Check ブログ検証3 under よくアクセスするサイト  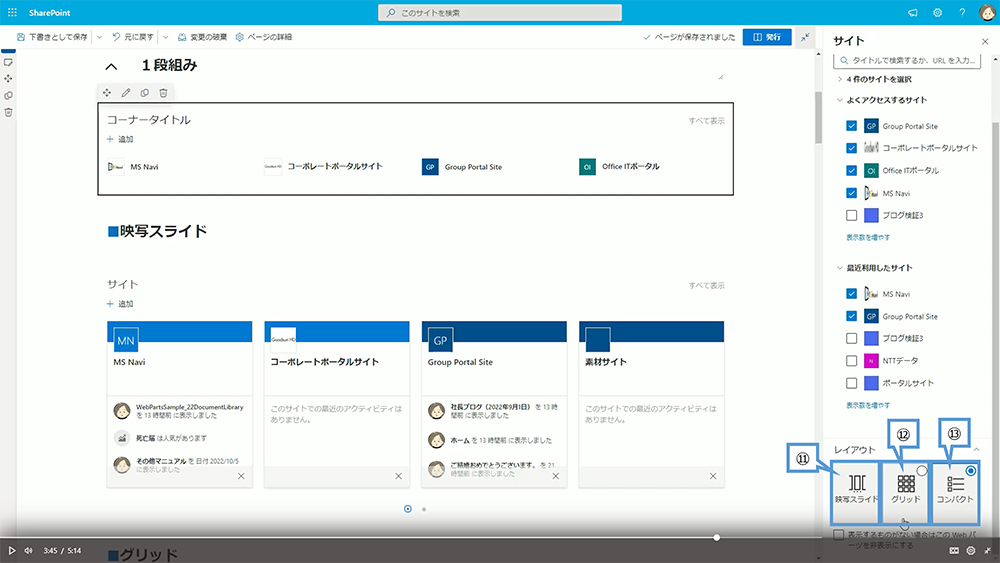point(851,215)
